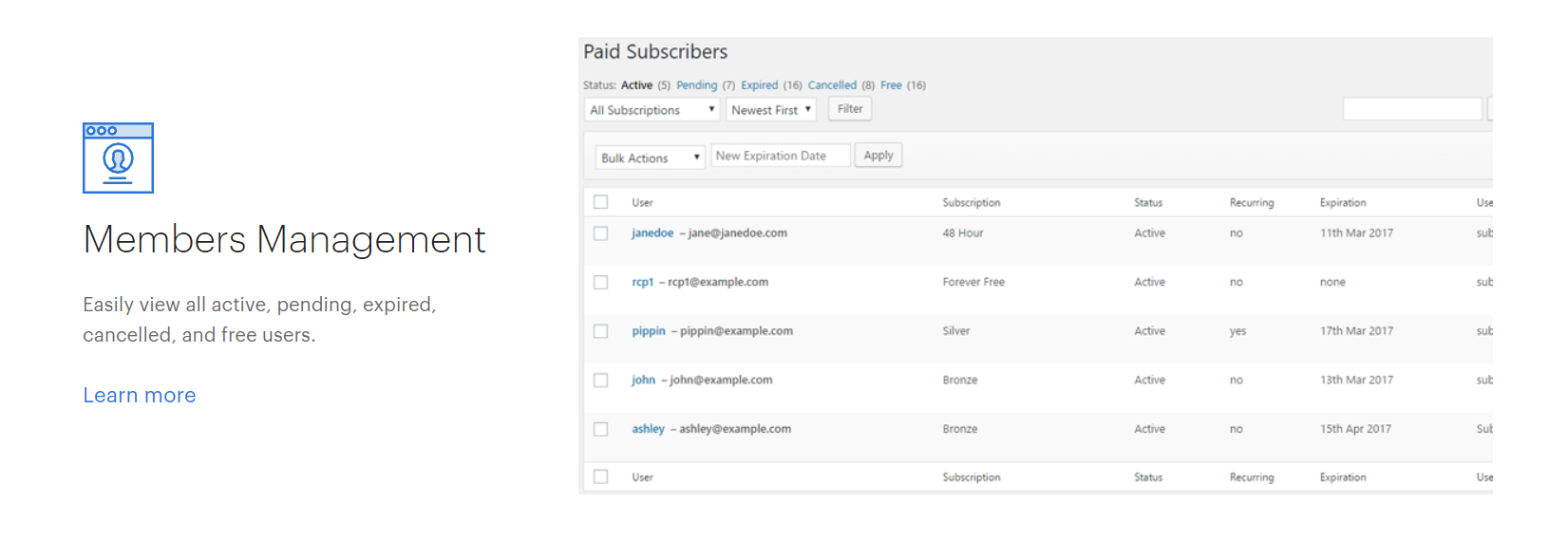This screenshot has height=558, width=1568.
Task: Open rcp1 user link
Action: (x=643, y=283)
